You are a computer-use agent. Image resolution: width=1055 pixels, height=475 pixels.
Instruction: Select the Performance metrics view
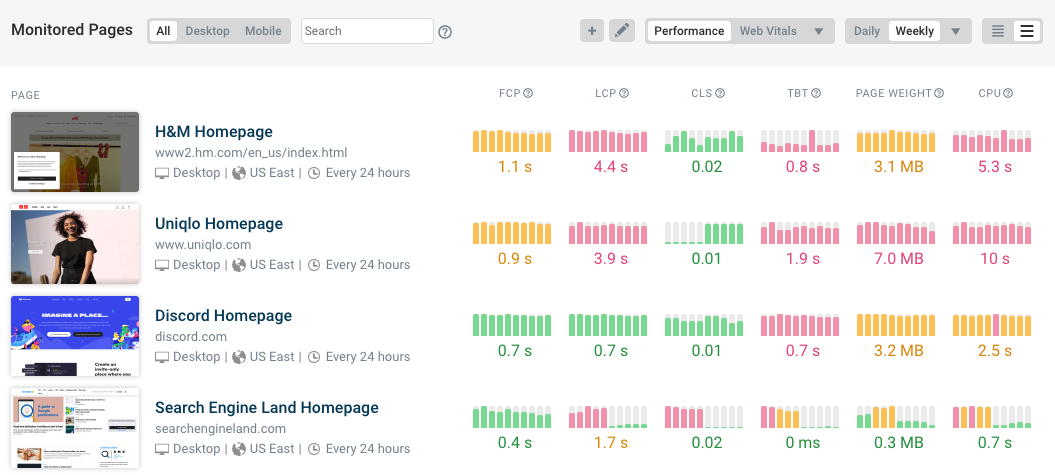coord(689,31)
